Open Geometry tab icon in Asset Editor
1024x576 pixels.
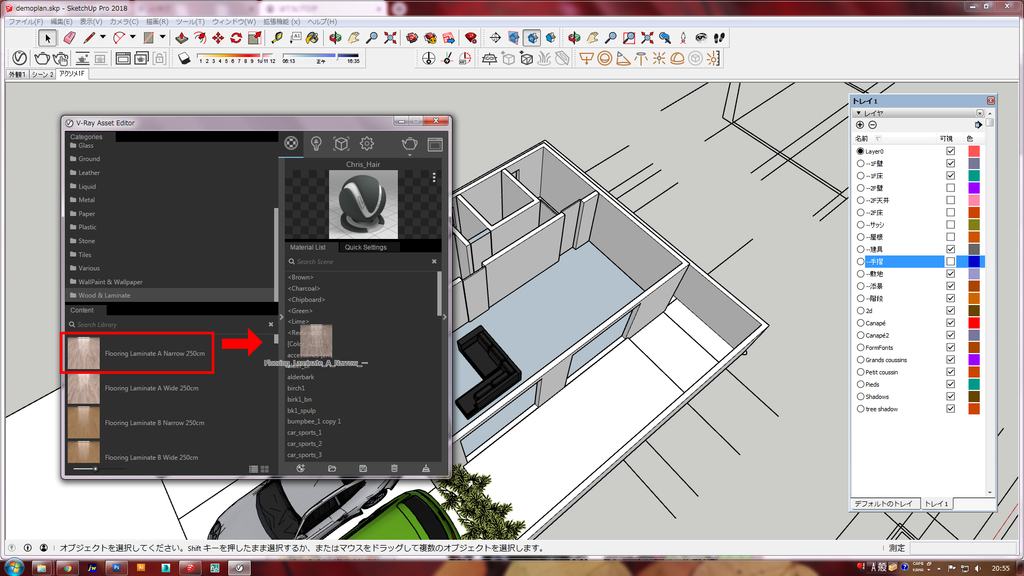341,143
